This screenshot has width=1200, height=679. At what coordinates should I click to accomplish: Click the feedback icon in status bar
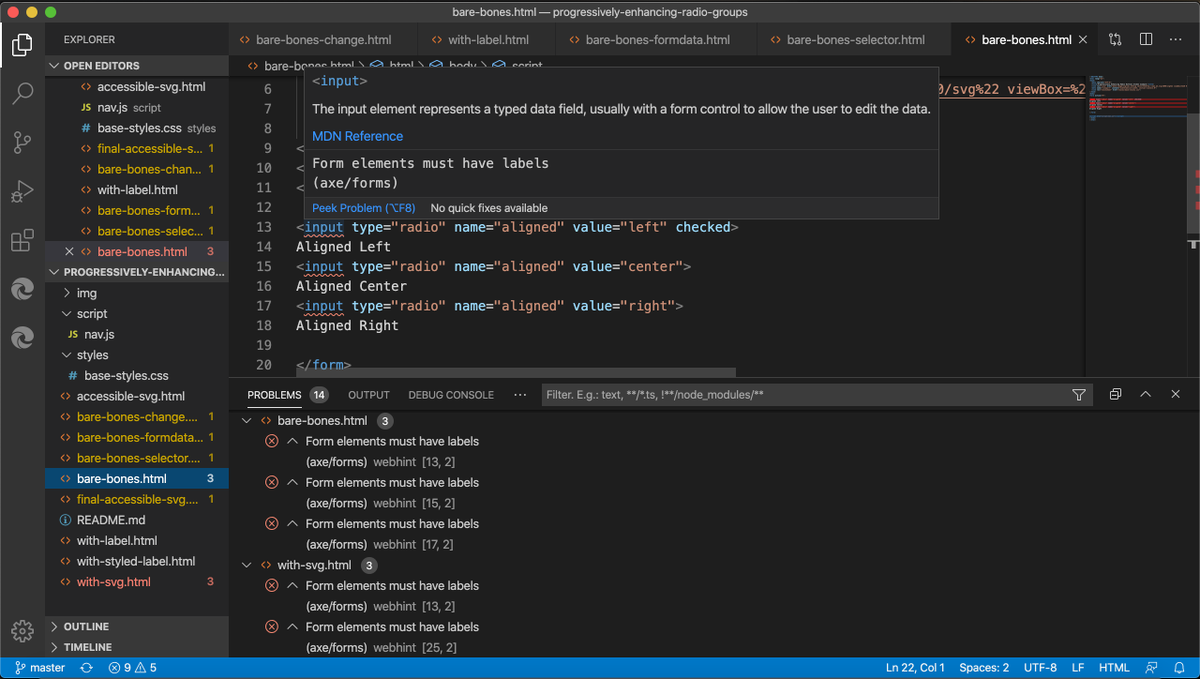[x=1152, y=668]
